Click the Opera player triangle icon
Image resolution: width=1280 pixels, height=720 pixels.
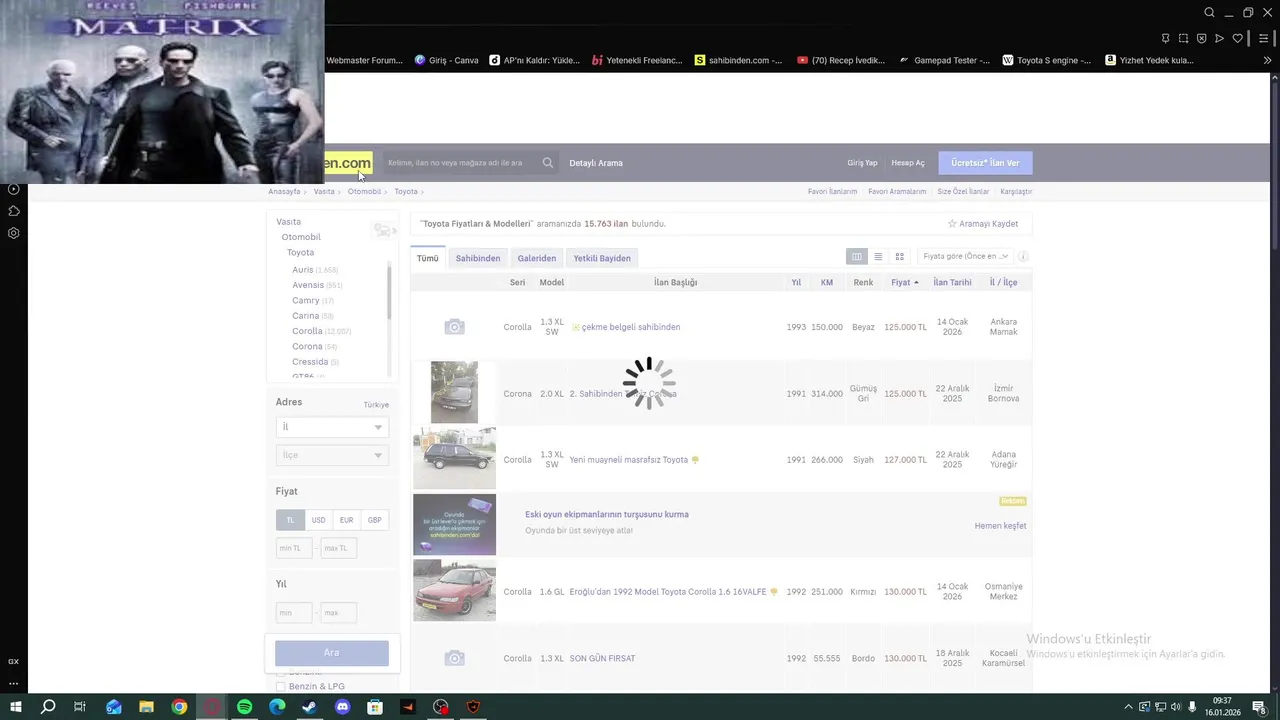tap(1219, 39)
